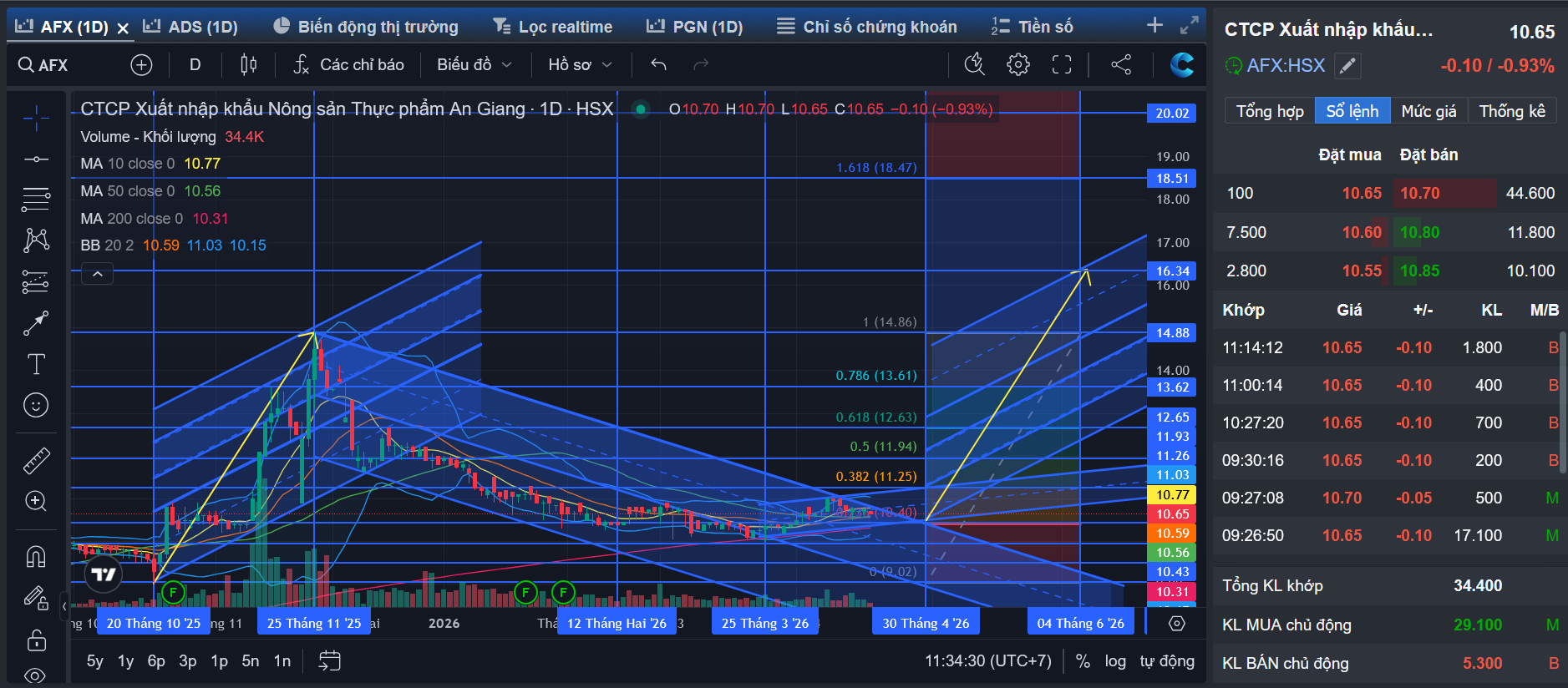Open the timezone 11:34:30 (UTC+7) menu
Image resolution: width=1568 pixels, height=688 pixels.
(988, 661)
